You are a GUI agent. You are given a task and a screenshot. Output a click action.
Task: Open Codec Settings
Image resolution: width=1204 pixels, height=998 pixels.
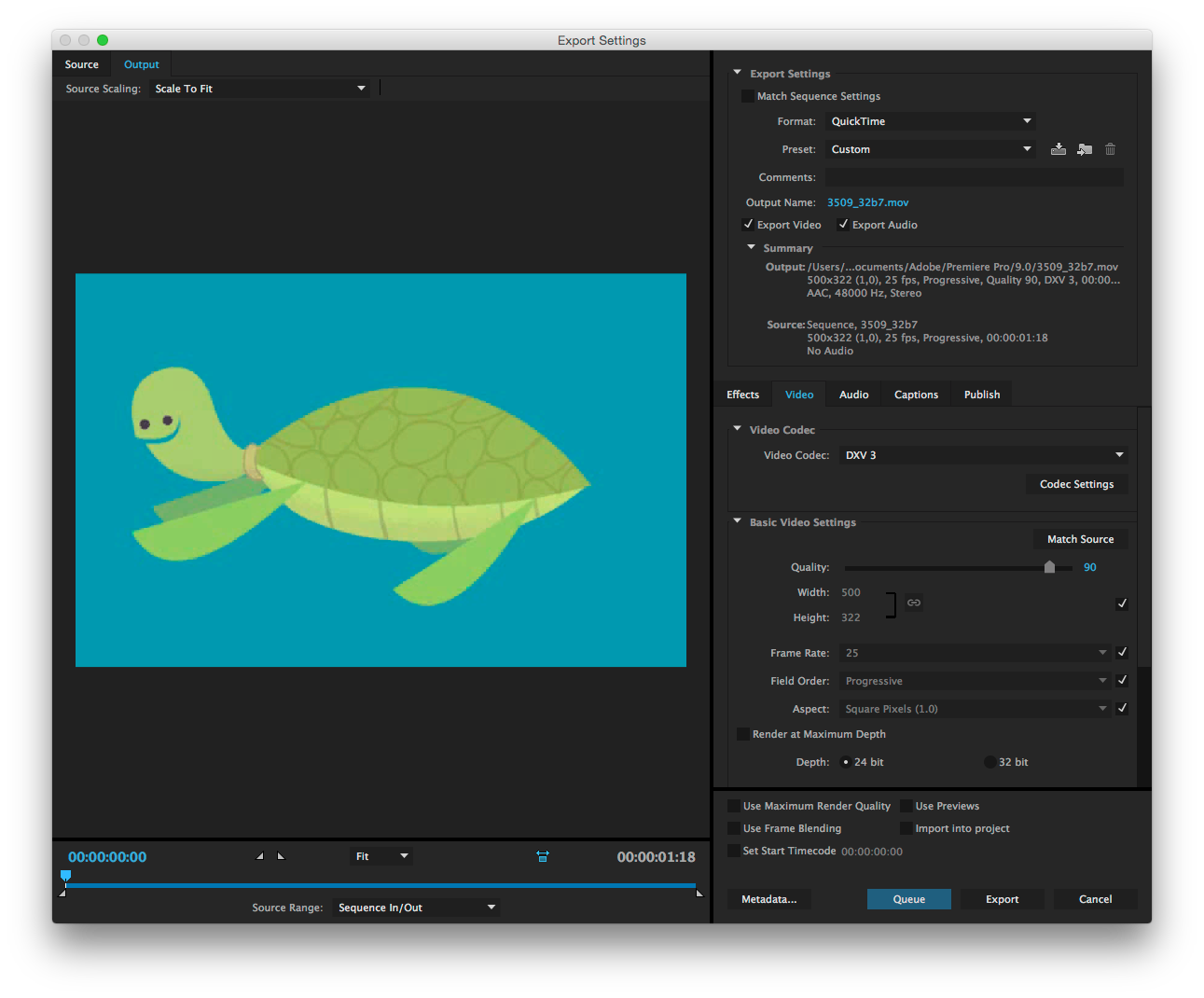pos(1076,484)
